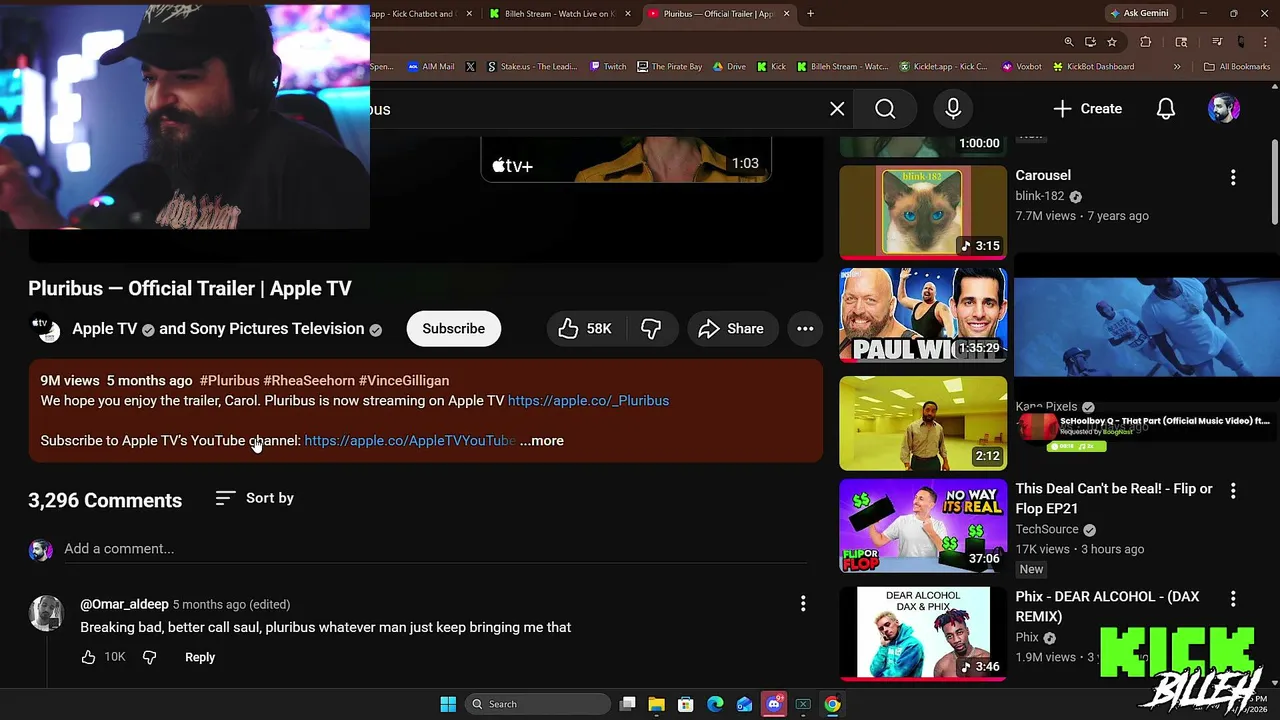Image resolution: width=1280 pixels, height=720 pixels.
Task: Click Apple TV channel name
Action: [x=104, y=329]
